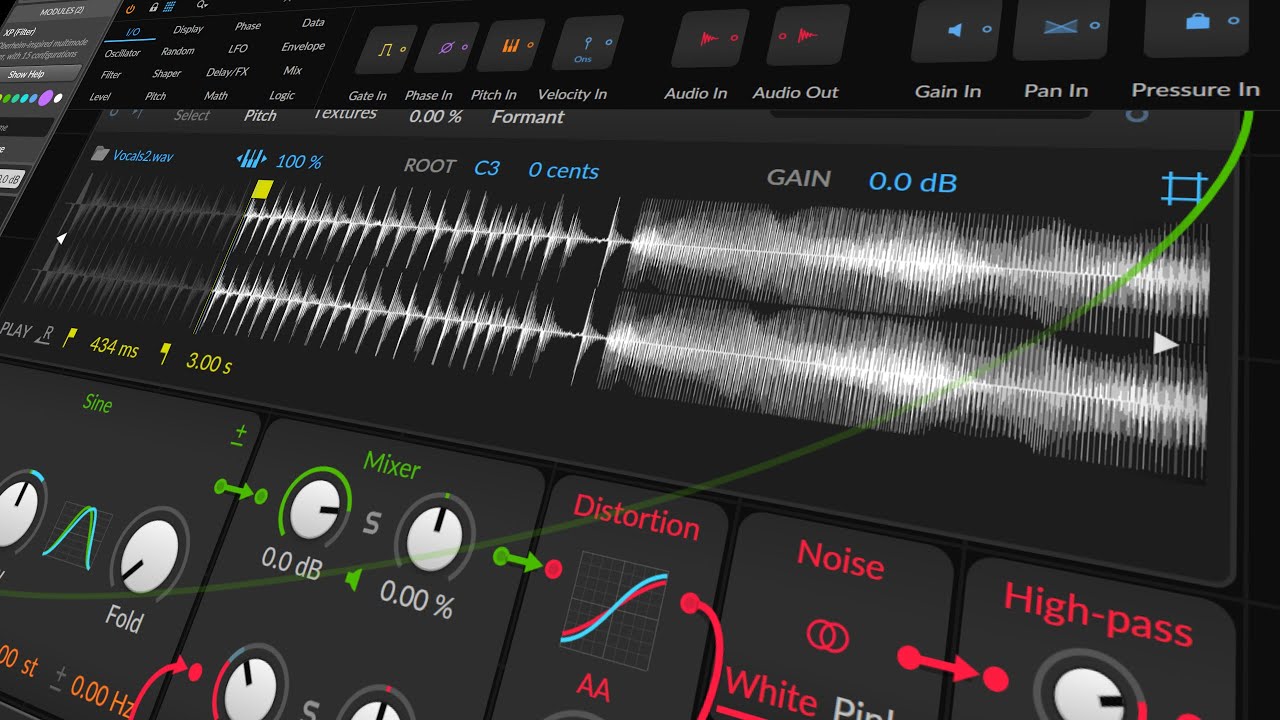Select the Envelope module category
Image resolution: width=1280 pixels, height=720 pixels.
click(303, 46)
